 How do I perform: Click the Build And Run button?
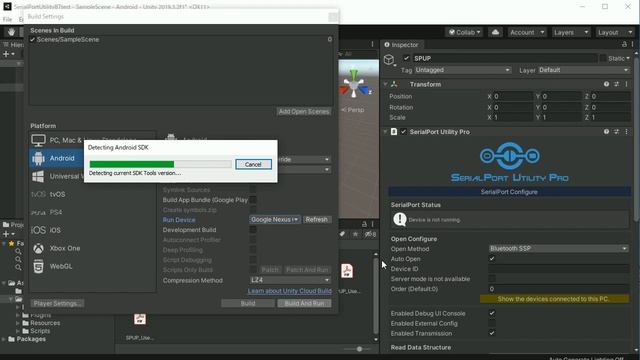coord(304,303)
